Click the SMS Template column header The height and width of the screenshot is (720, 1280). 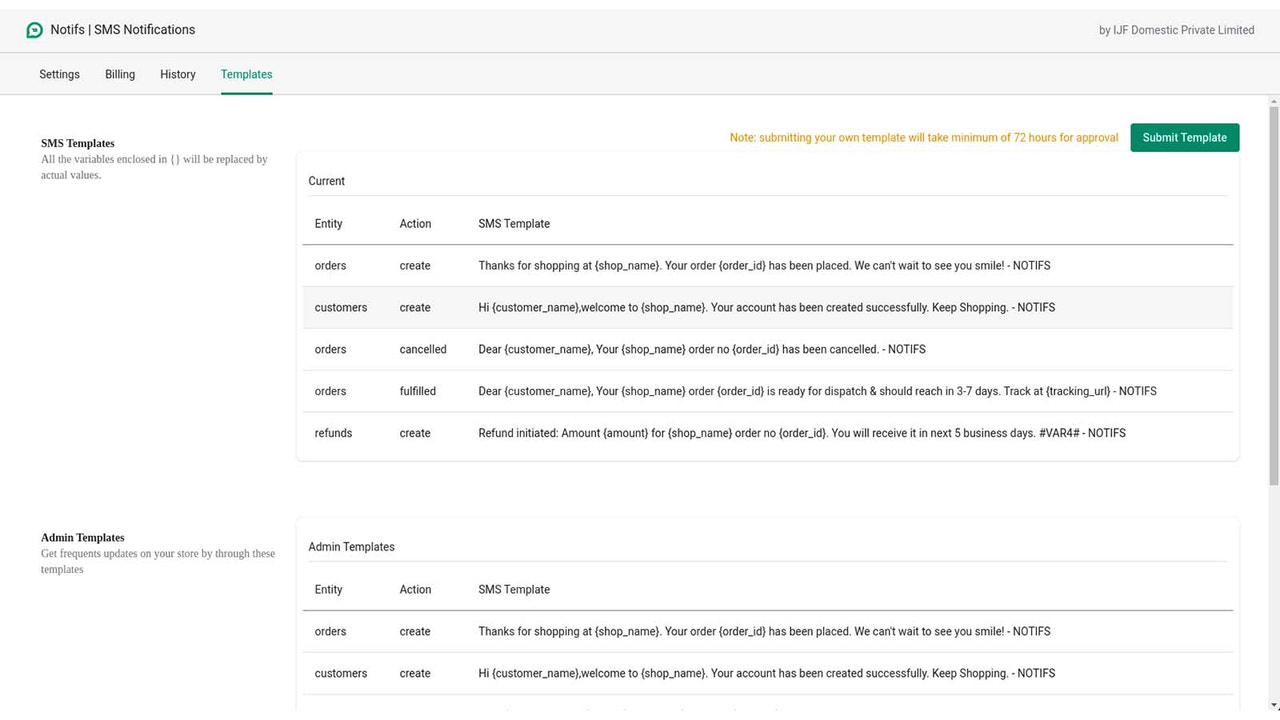[514, 223]
